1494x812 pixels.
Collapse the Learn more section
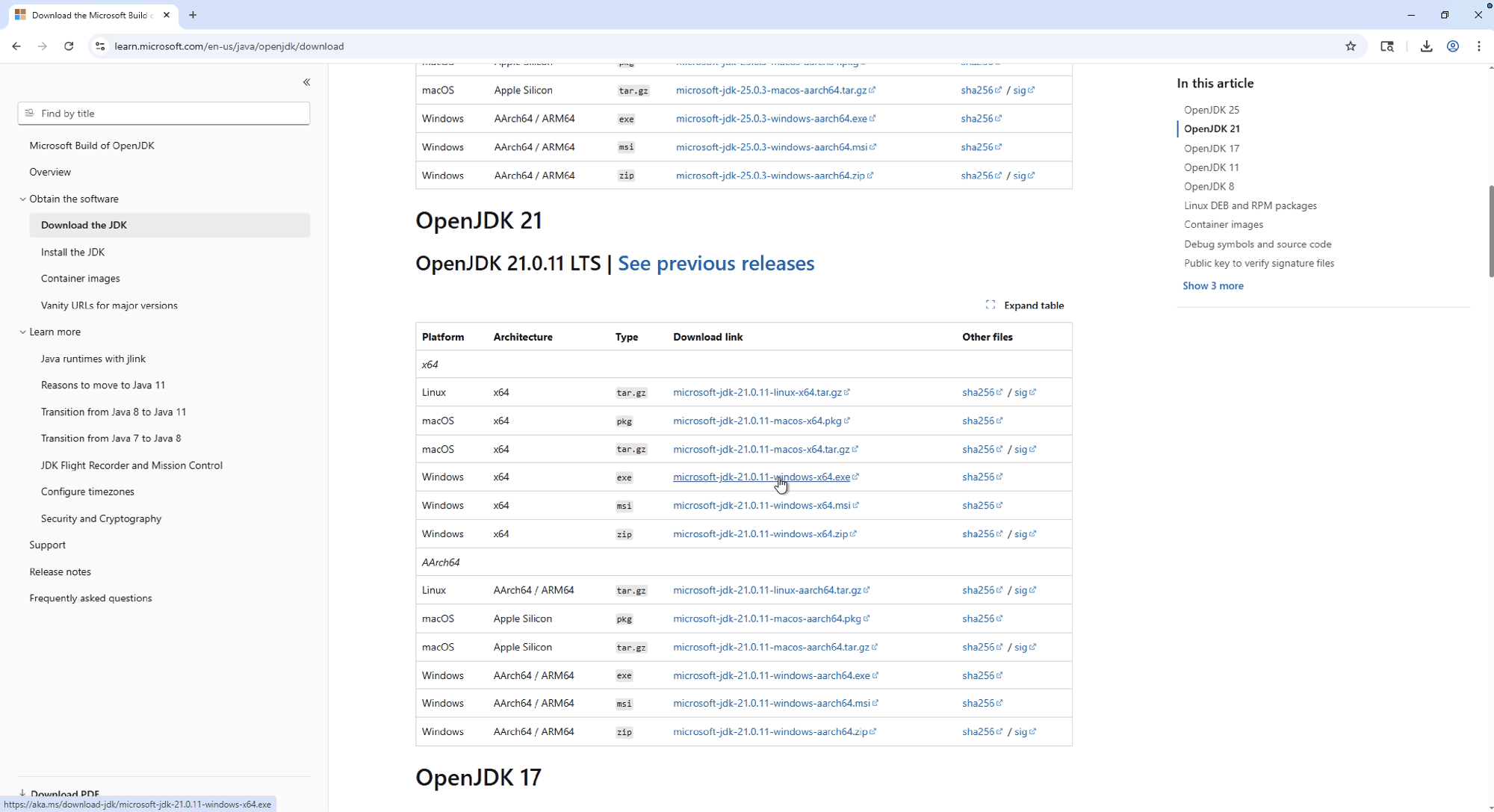22,332
